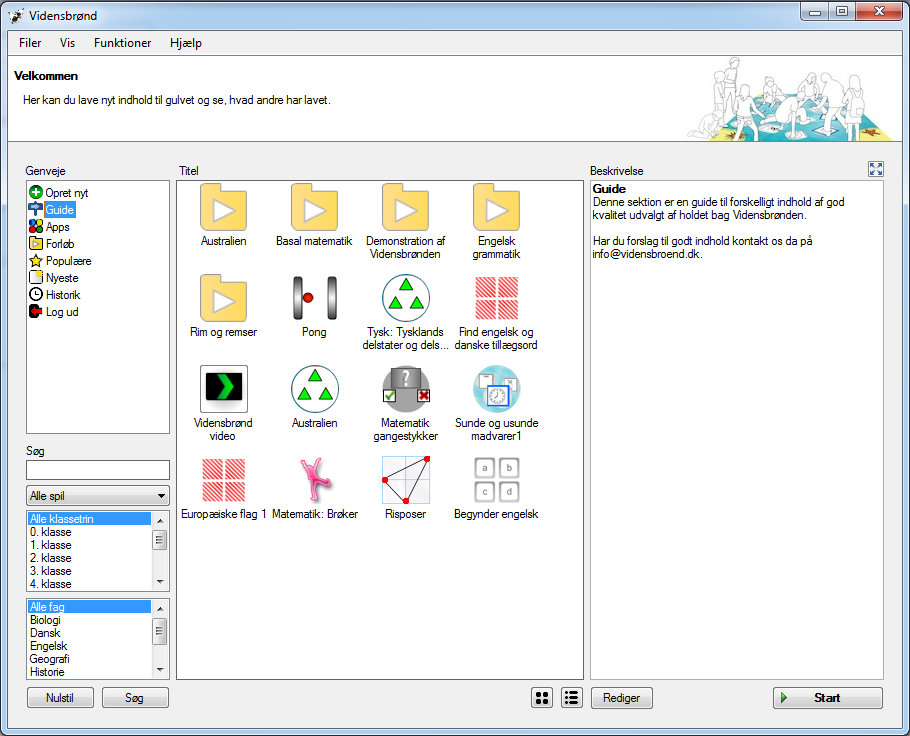Image resolution: width=910 pixels, height=736 pixels.
Task: Open the Hjælp menu
Action: tap(186, 43)
